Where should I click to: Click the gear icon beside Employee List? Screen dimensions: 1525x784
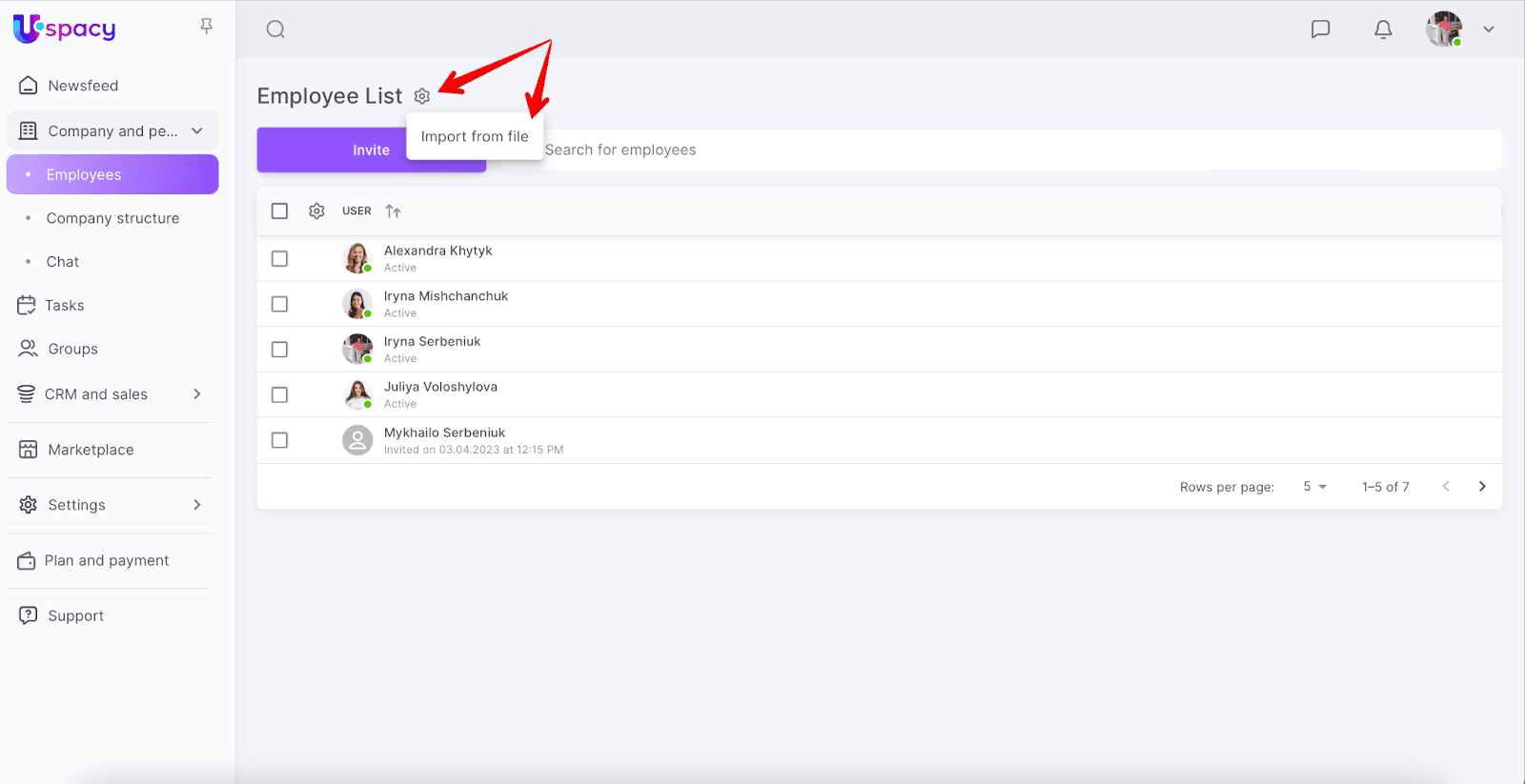tap(422, 96)
